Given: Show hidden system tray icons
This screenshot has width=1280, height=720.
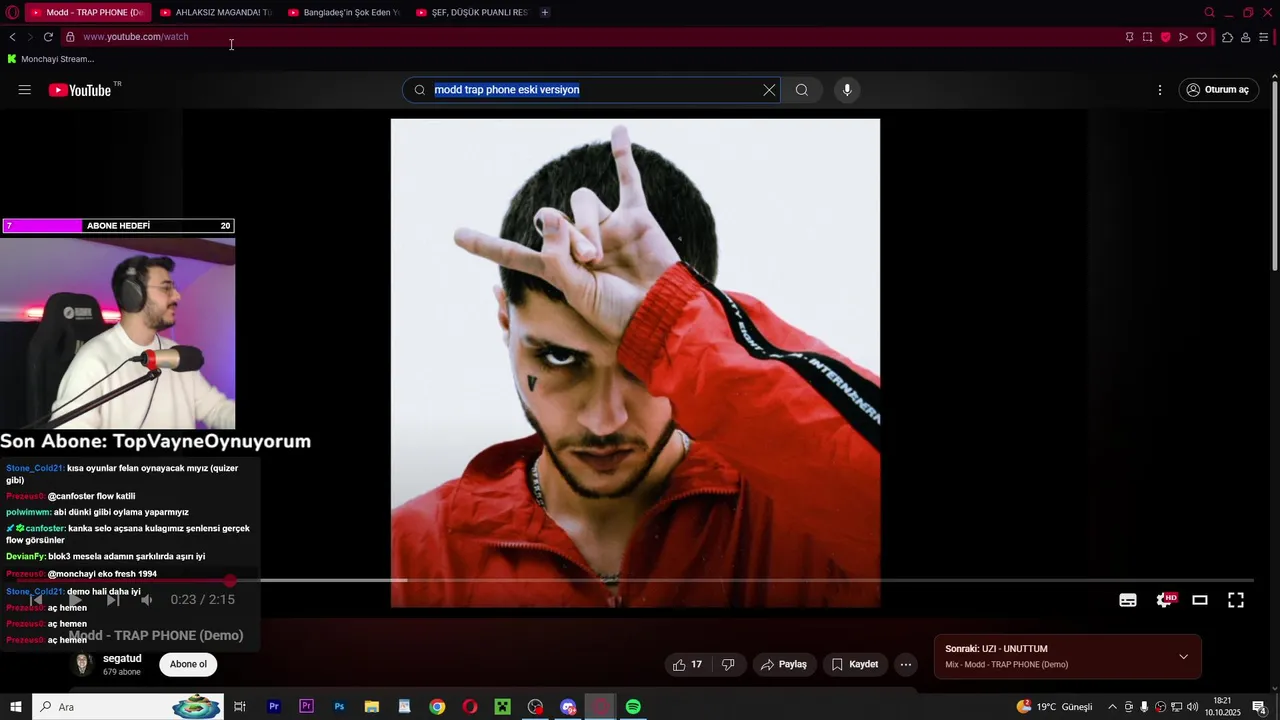Looking at the screenshot, I should pyautogui.click(x=1112, y=707).
